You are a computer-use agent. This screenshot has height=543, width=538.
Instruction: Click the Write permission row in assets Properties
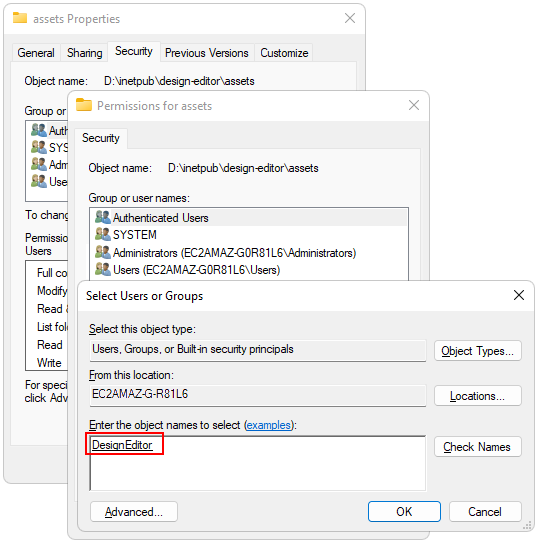tap(49, 363)
